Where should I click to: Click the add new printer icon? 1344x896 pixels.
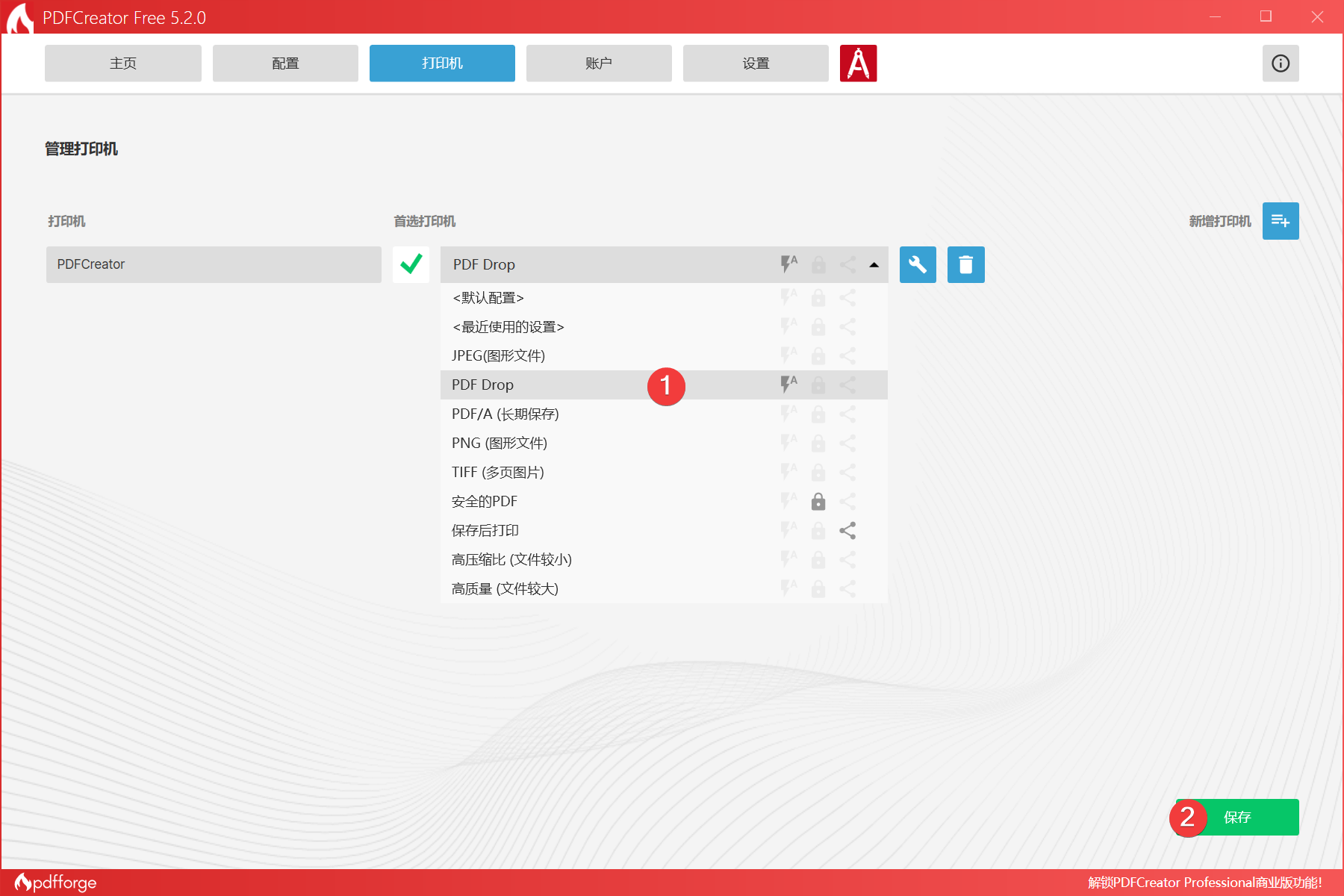[x=1281, y=221]
